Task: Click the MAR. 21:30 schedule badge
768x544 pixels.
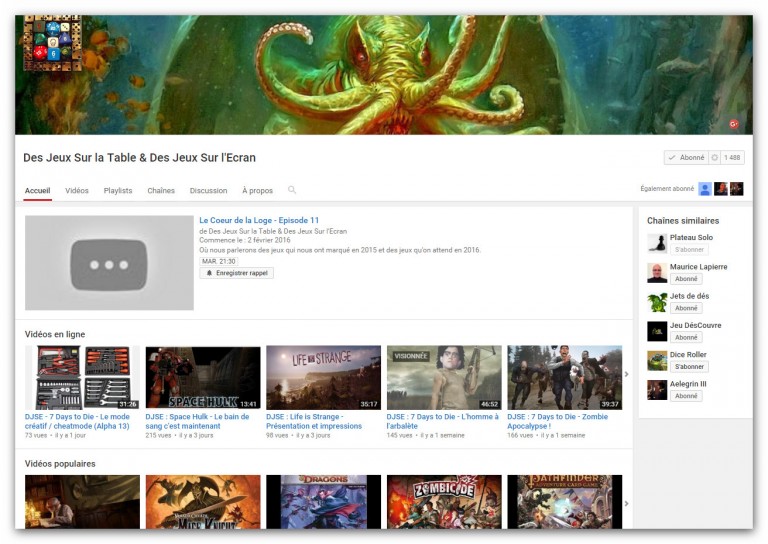Action: (218, 261)
